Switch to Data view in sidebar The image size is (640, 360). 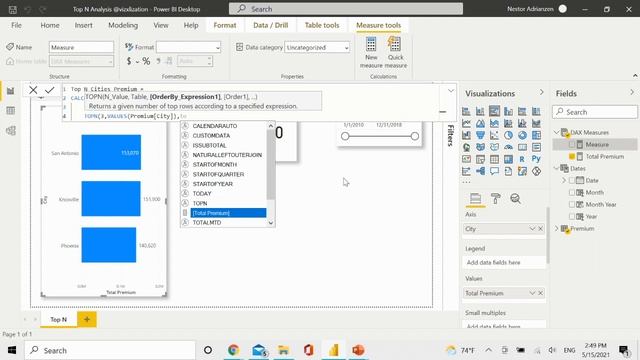tap(11, 111)
